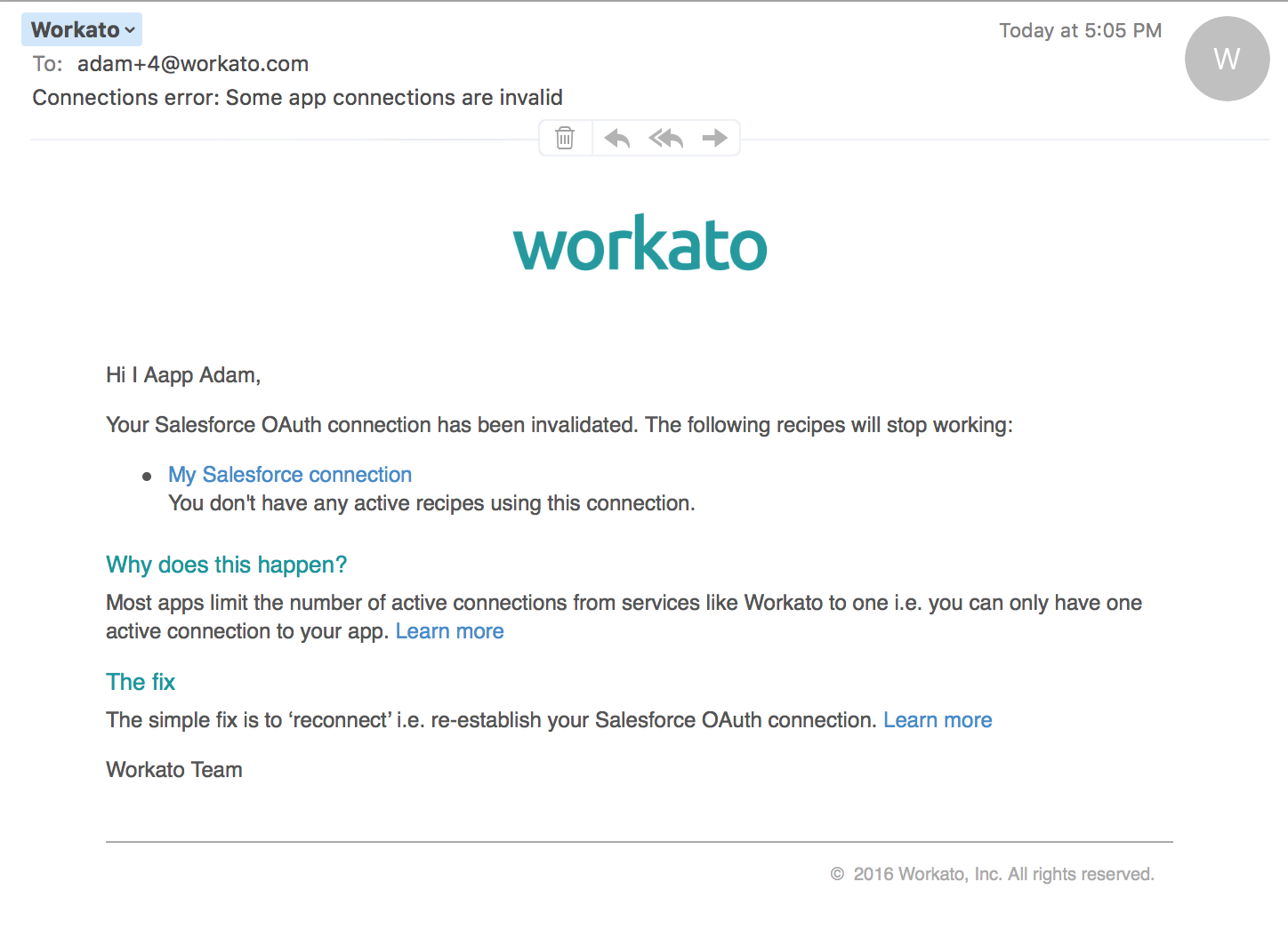Click 'The fix' heading

[141, 682]
